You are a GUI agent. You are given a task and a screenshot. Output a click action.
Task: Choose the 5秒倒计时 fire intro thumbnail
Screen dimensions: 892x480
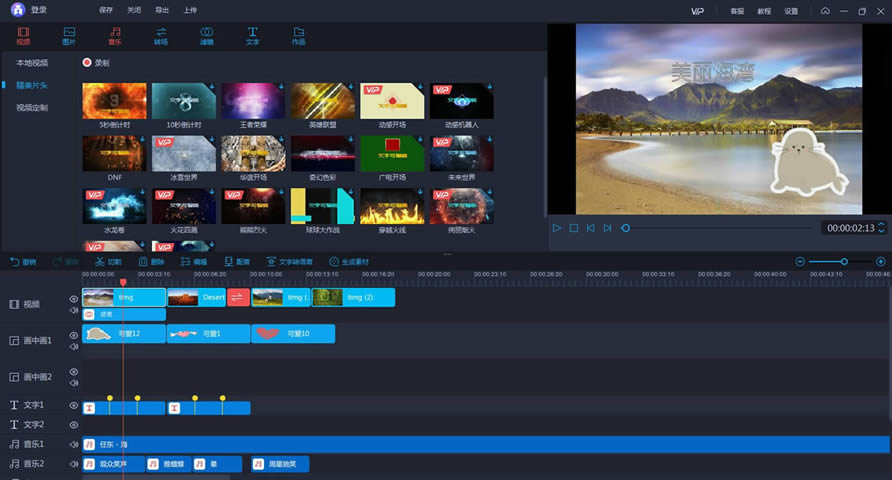[x=114, y=101]
